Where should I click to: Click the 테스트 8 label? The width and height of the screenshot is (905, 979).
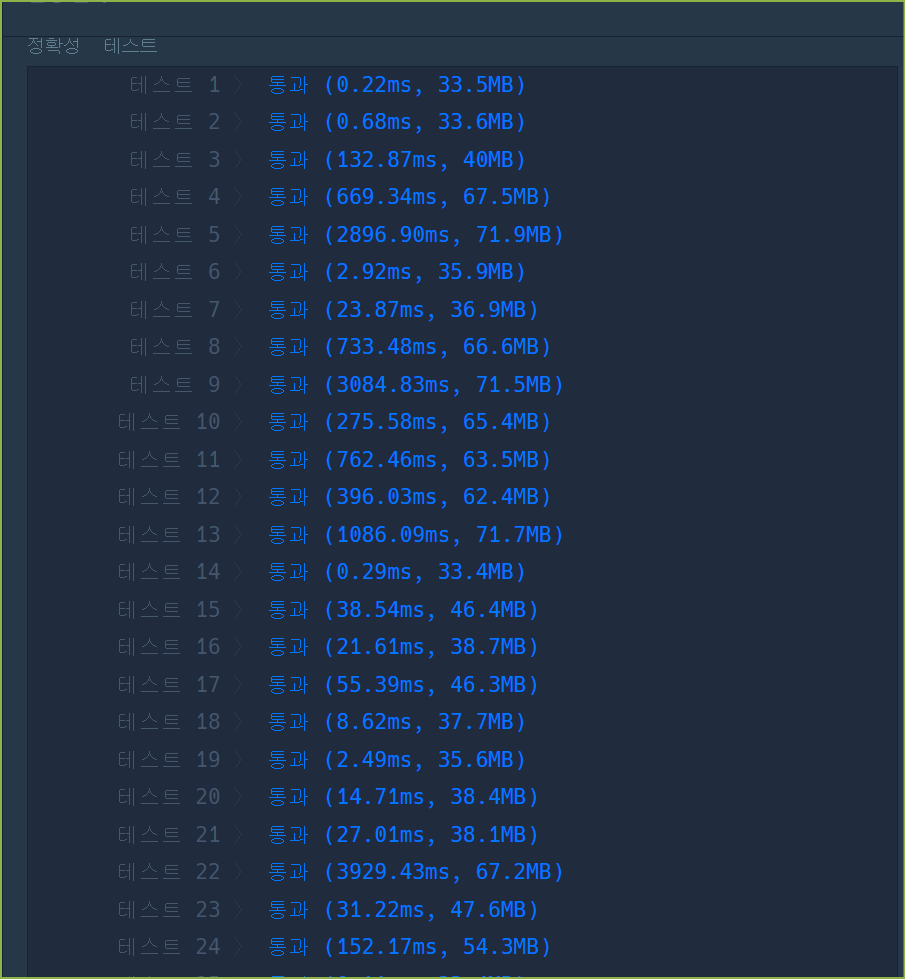(175, 347)
